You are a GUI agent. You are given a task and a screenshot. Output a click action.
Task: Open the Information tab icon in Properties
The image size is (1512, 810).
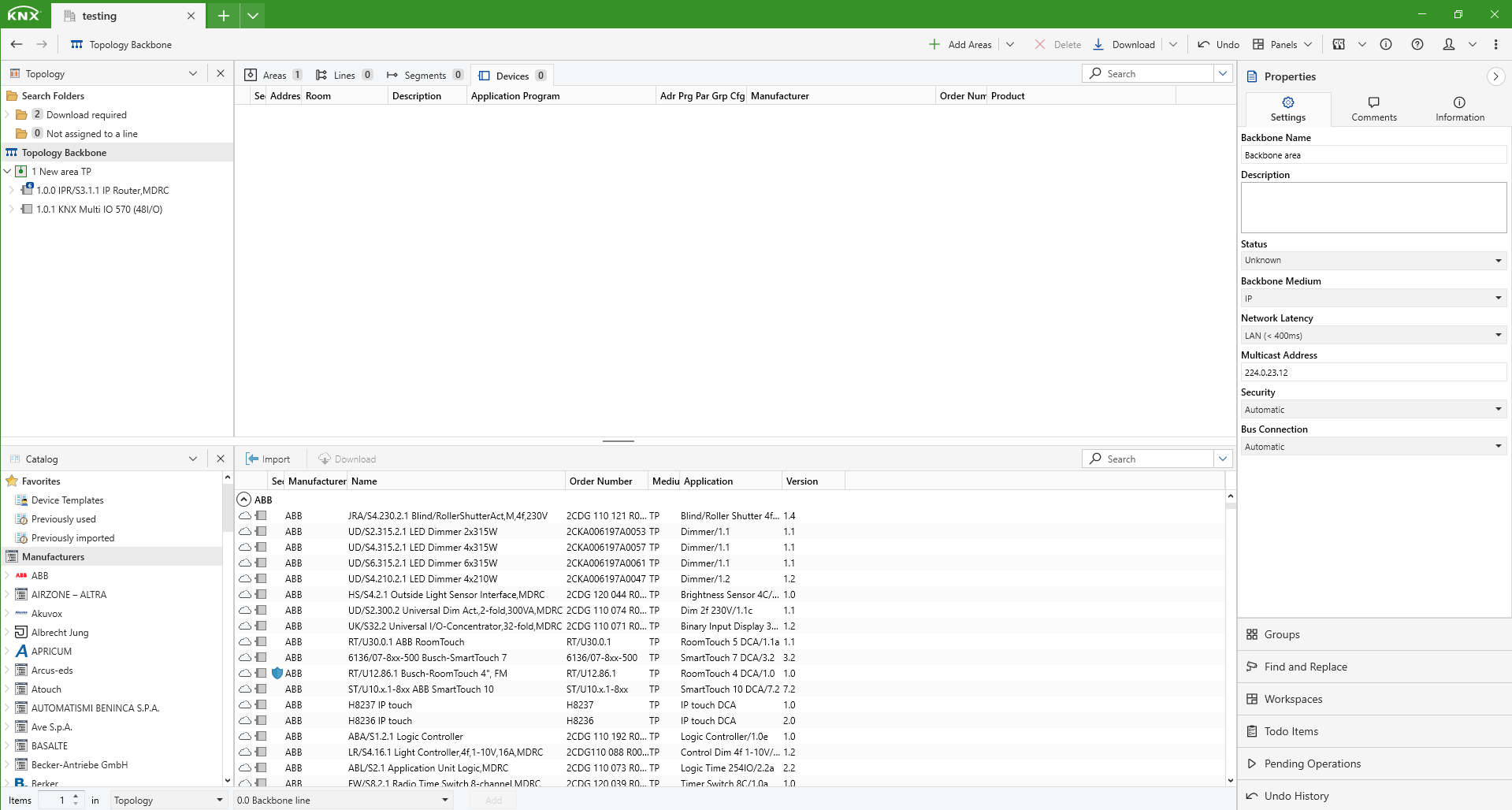coord(1459,102)
